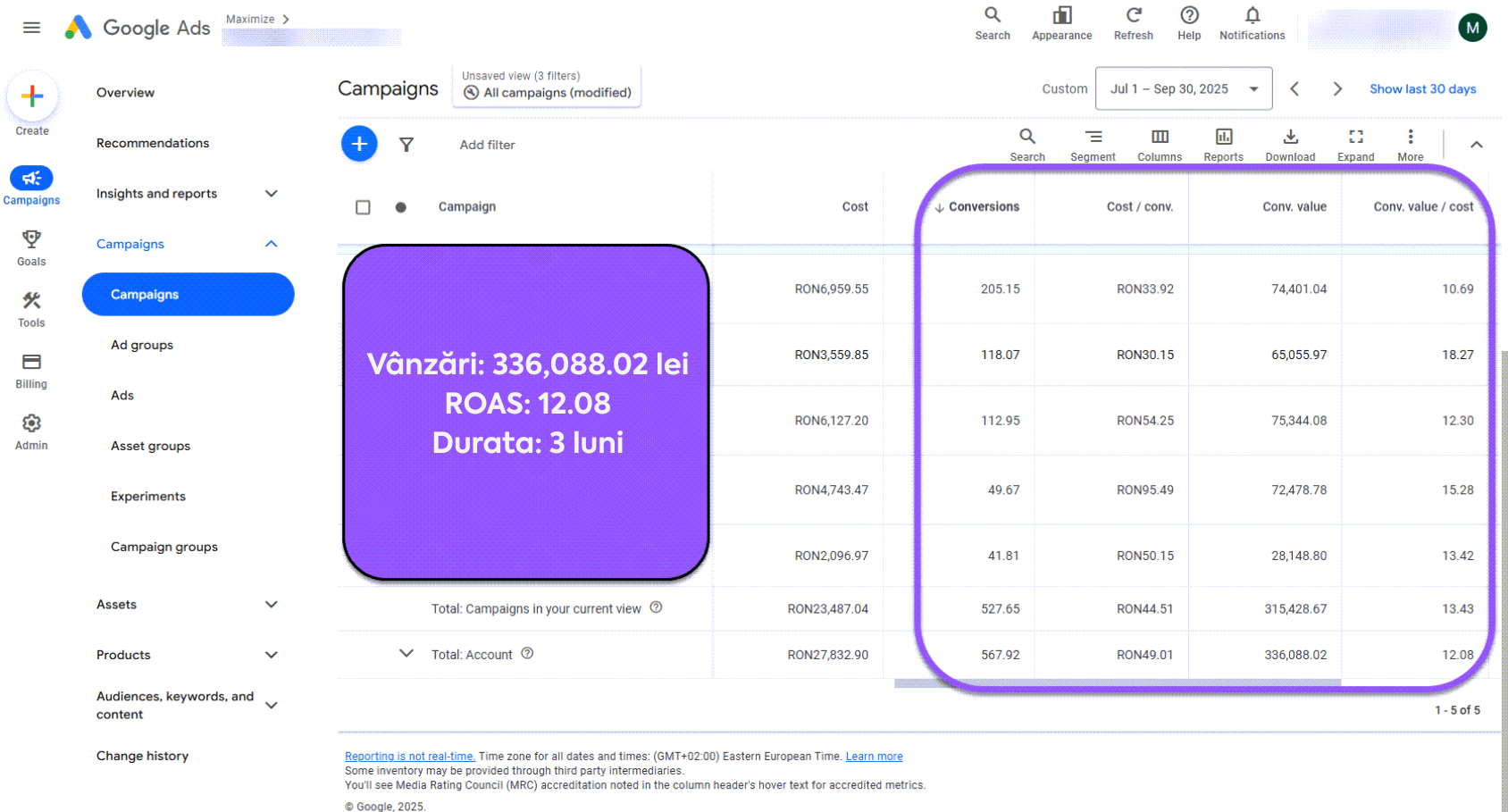The height and width of the screenshot is (812, 1508).
Task: Open the filter icon next to the plus button
Action: pos(406,144)
